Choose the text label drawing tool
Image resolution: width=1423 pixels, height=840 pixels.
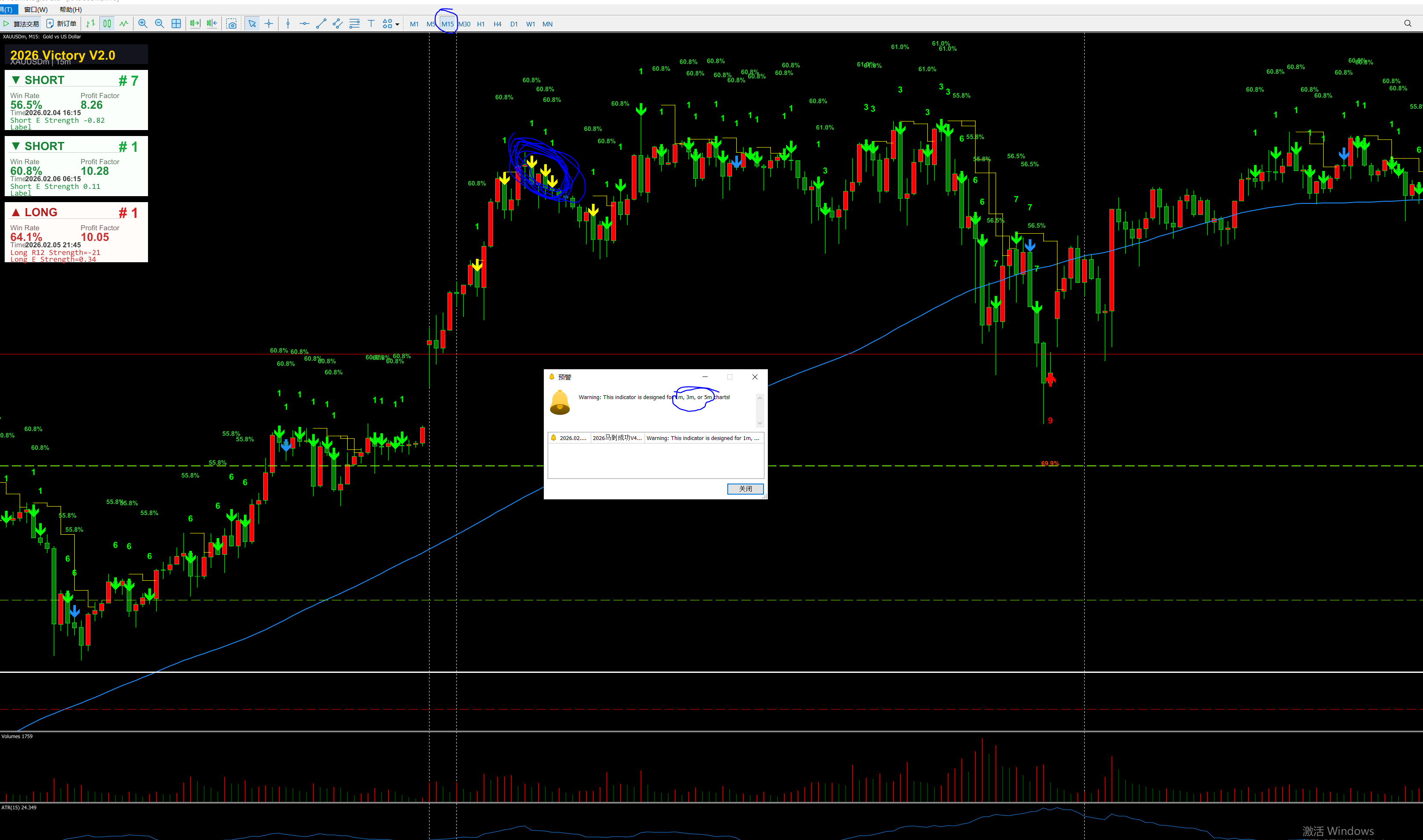[372, 24]
